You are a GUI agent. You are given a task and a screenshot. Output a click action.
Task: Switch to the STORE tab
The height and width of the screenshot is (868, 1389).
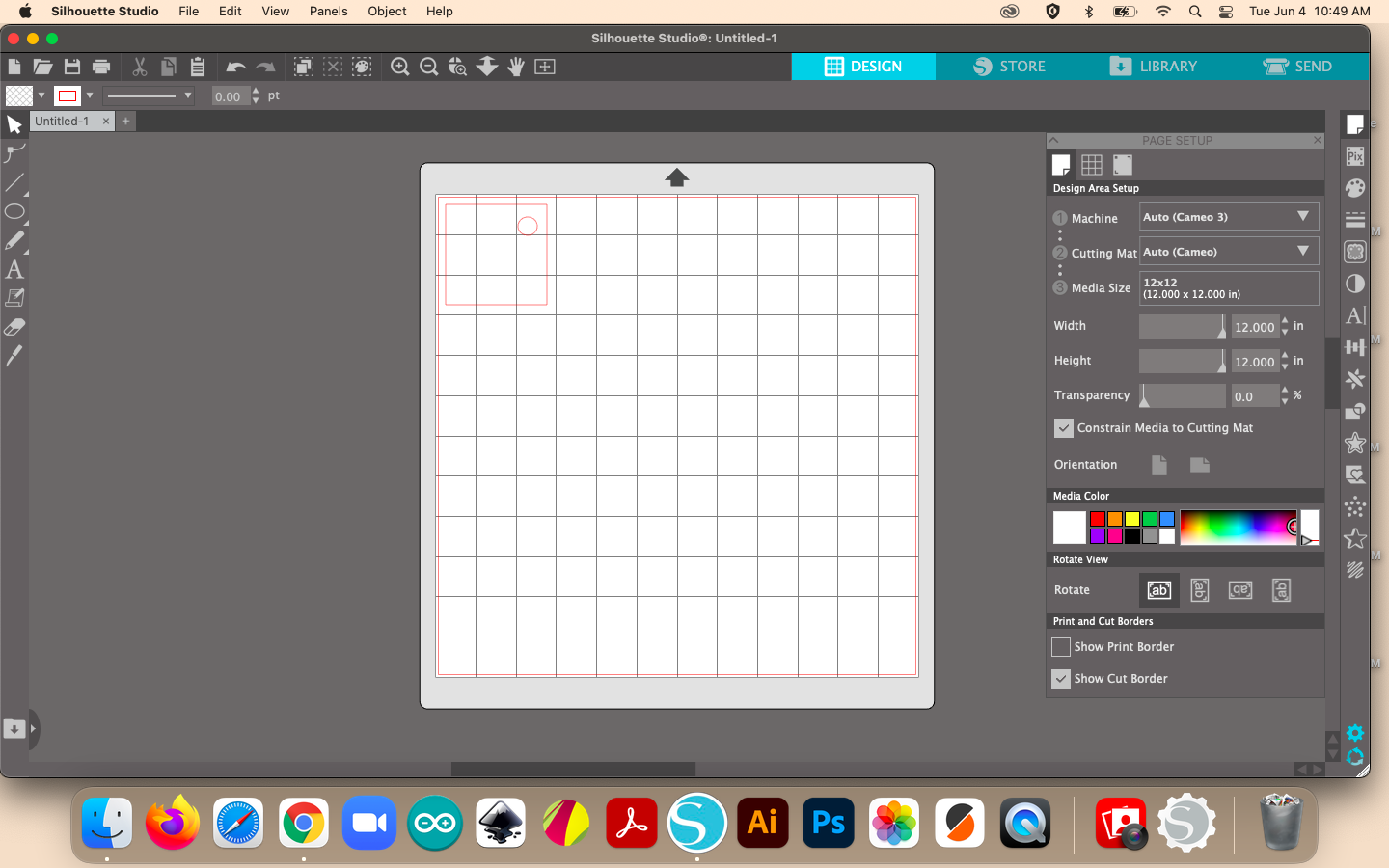[1009, 67]
